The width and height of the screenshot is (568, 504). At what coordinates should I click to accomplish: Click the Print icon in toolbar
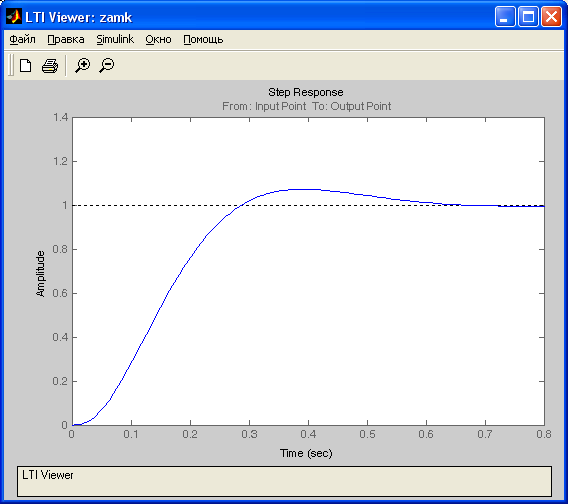(50, 66)
